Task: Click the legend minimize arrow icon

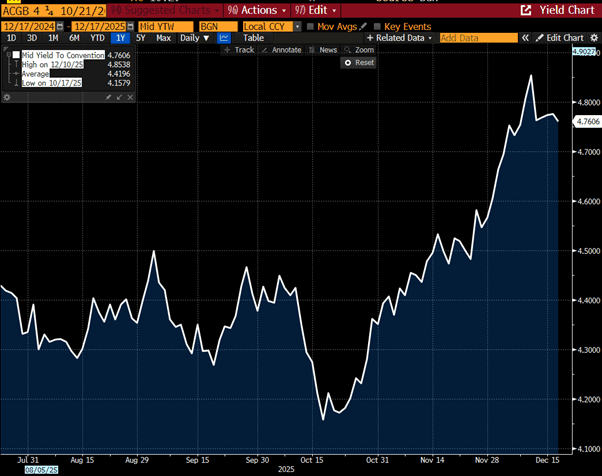Action: pos(119,98)
